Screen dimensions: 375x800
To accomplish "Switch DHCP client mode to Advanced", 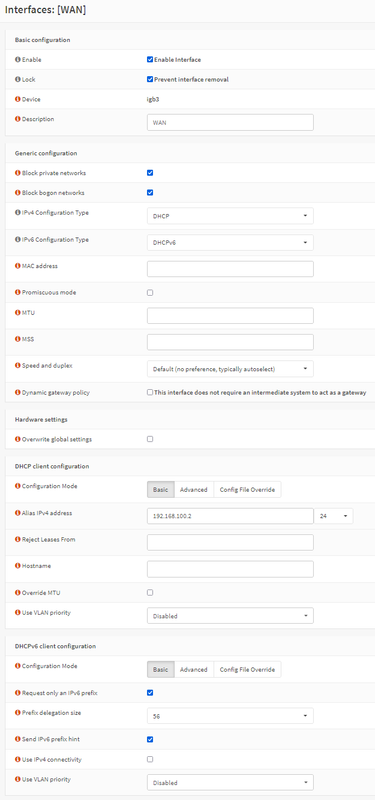I will pos(194,489).
